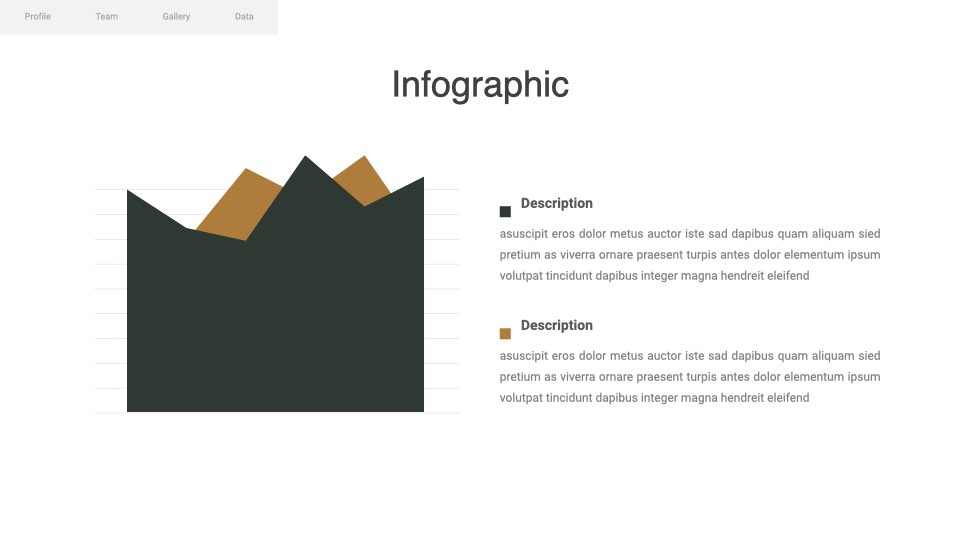Click the Infographic title text
Screen dimensions: 960x540
point(480,84)
